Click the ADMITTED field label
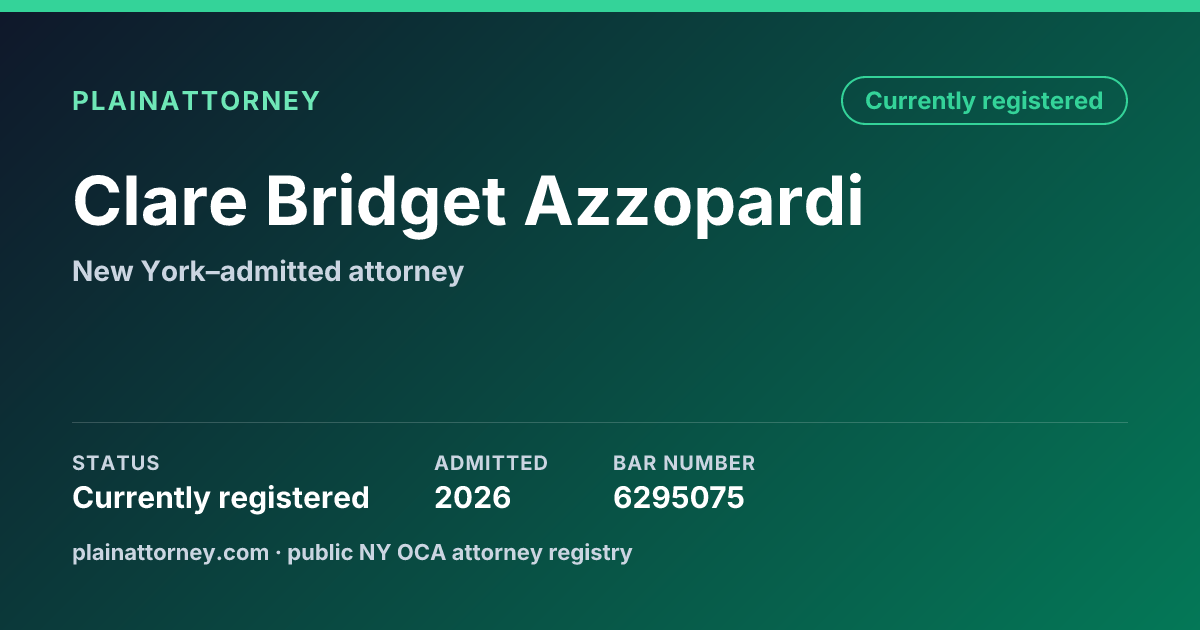1200x630 pixels. tap(491, 463)
